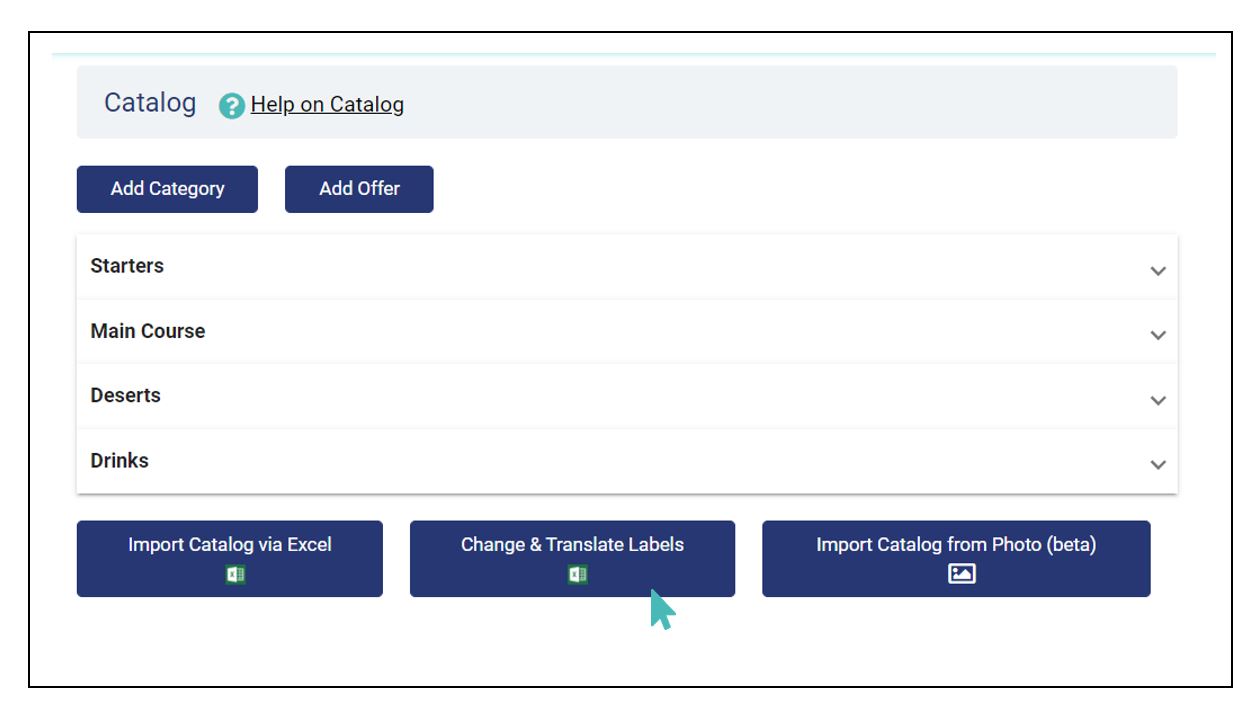This screenshot has height=719, width=1257.
Task: Click the teal question mark help icon
Action: tap(232, 105)
